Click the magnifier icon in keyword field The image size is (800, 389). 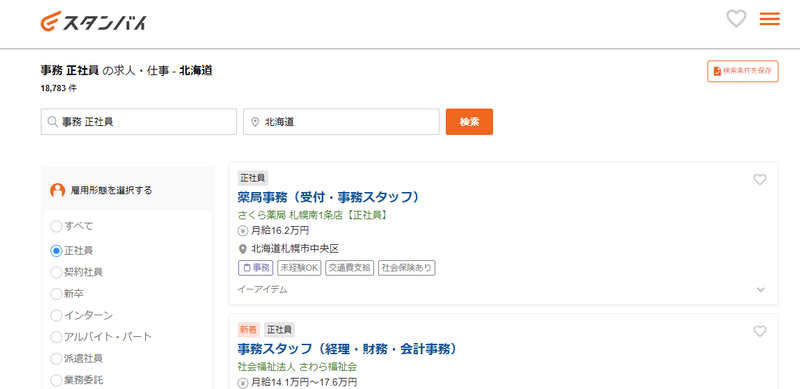click(52, 122)
